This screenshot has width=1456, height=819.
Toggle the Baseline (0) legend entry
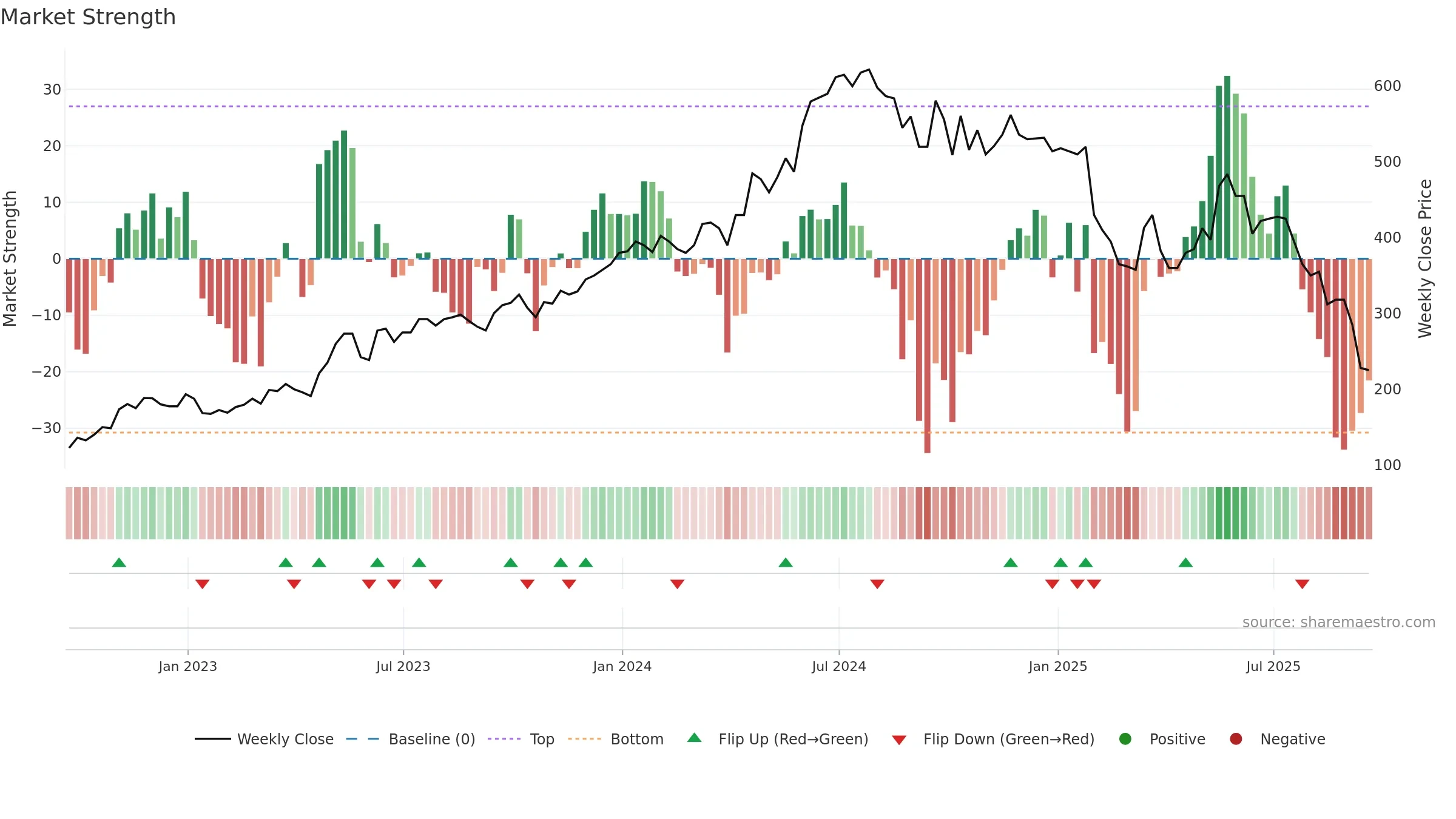[x=432, y=739]
